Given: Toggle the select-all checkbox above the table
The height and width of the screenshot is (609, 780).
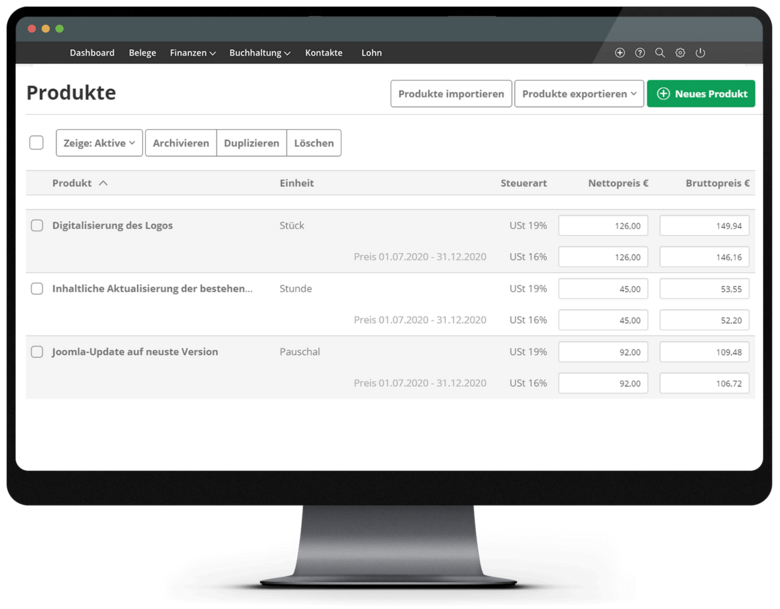Looking at the screenshot, I should click(x=36, y=143).
